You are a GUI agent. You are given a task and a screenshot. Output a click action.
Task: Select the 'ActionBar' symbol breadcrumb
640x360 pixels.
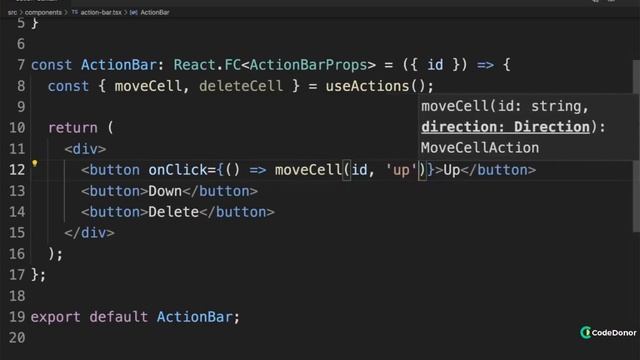point(155,12)
